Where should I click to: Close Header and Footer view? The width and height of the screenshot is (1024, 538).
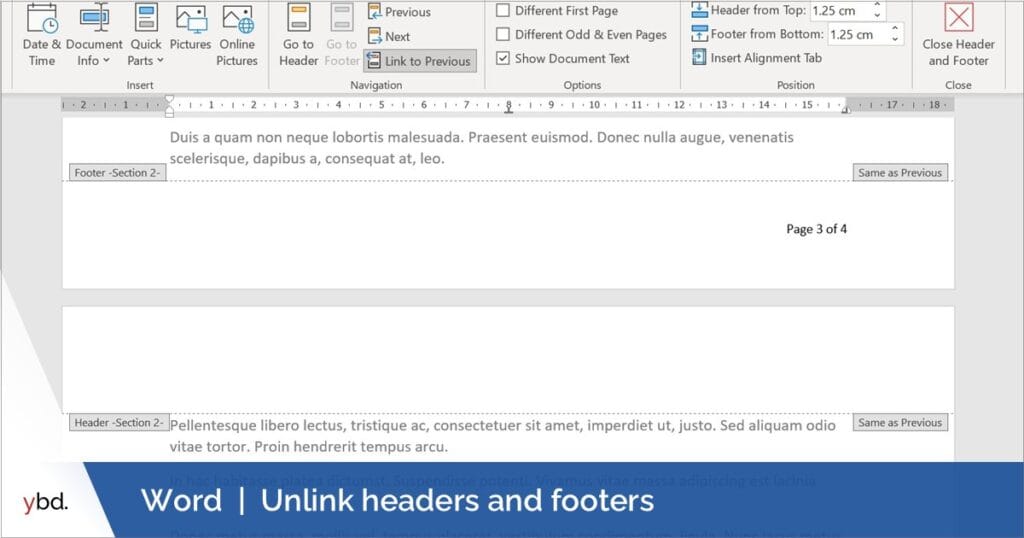[x=958, y=35]
